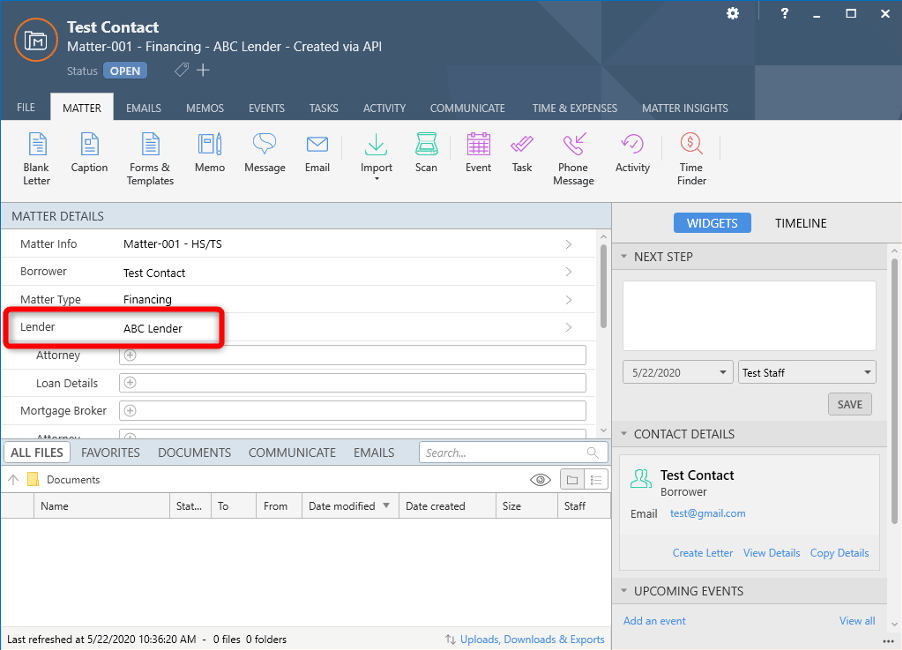The width and height of the screenshot is (902, 650).
Task: Expand the Matter Info row
Action: point(568,244)
